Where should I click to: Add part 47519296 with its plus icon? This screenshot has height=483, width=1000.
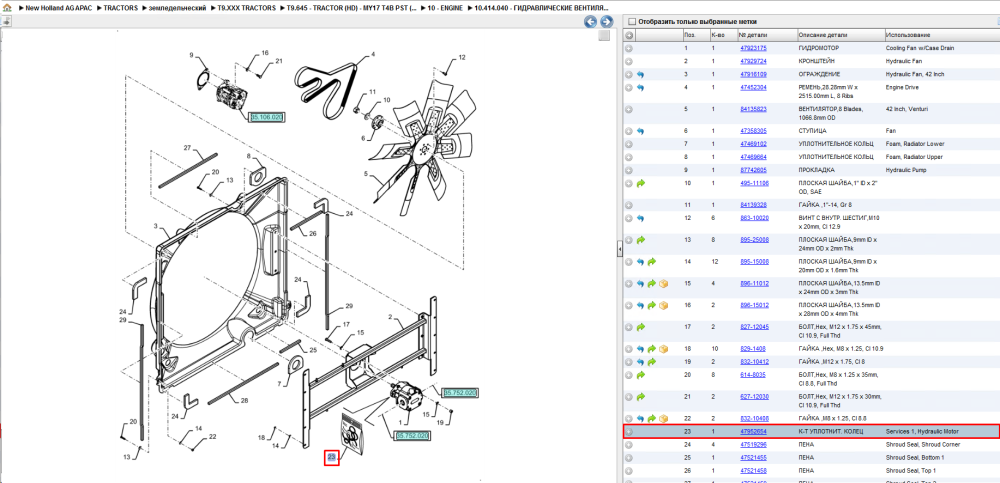click(629, 445)
